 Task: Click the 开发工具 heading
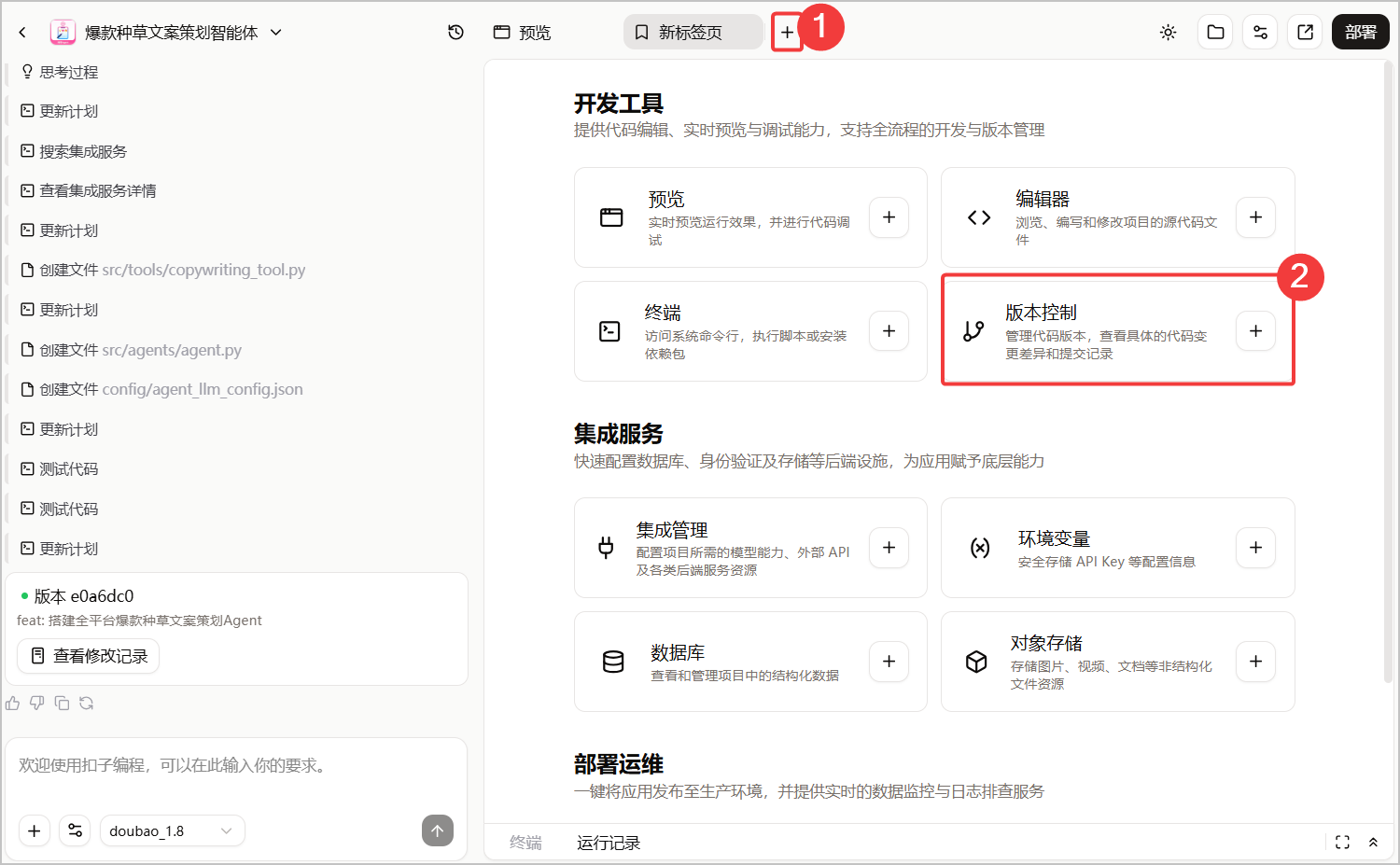(x=619, y=104)
